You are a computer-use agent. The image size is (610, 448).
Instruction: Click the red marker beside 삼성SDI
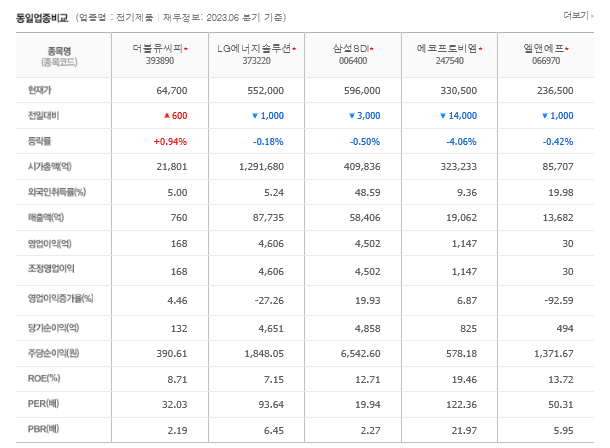[x=372, y=49]
